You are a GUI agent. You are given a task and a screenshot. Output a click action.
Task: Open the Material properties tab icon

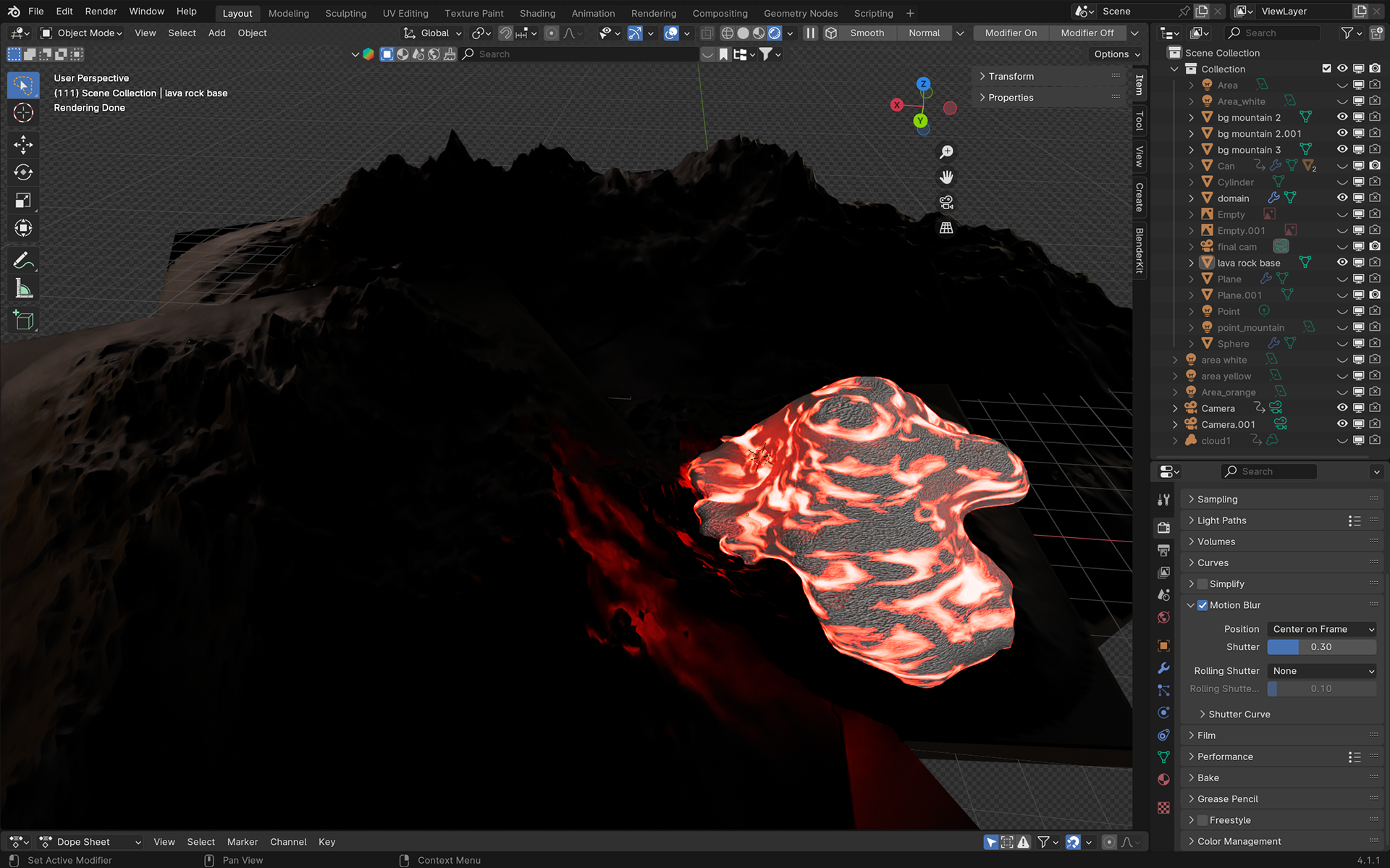(x=1163, y=780)
